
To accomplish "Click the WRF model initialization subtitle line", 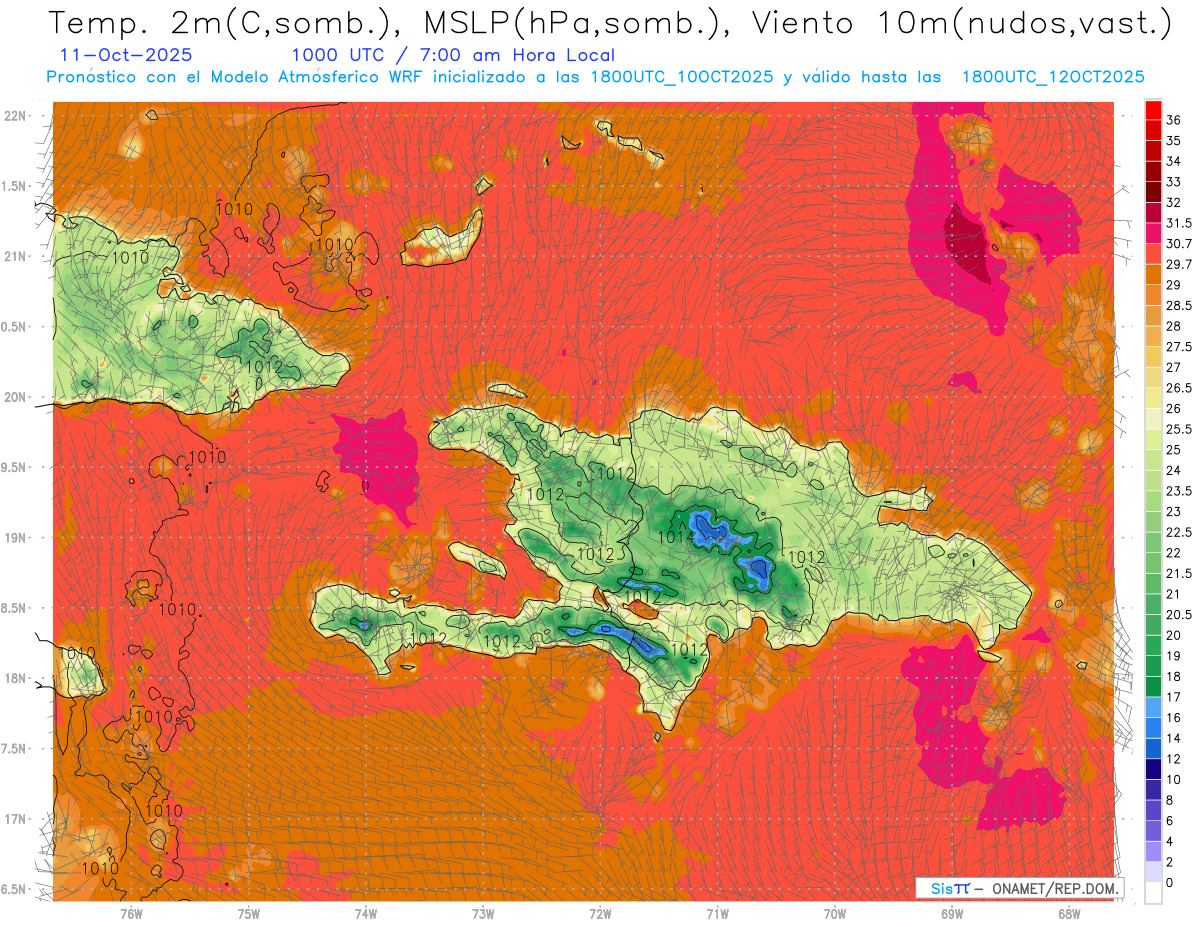I will 595,77.
